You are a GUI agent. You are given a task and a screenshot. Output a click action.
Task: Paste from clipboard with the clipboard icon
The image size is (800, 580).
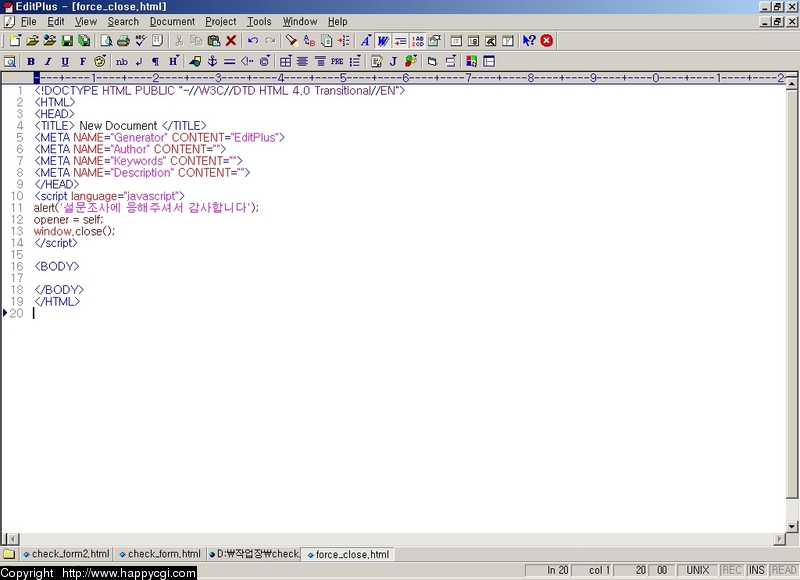point(214,41)
